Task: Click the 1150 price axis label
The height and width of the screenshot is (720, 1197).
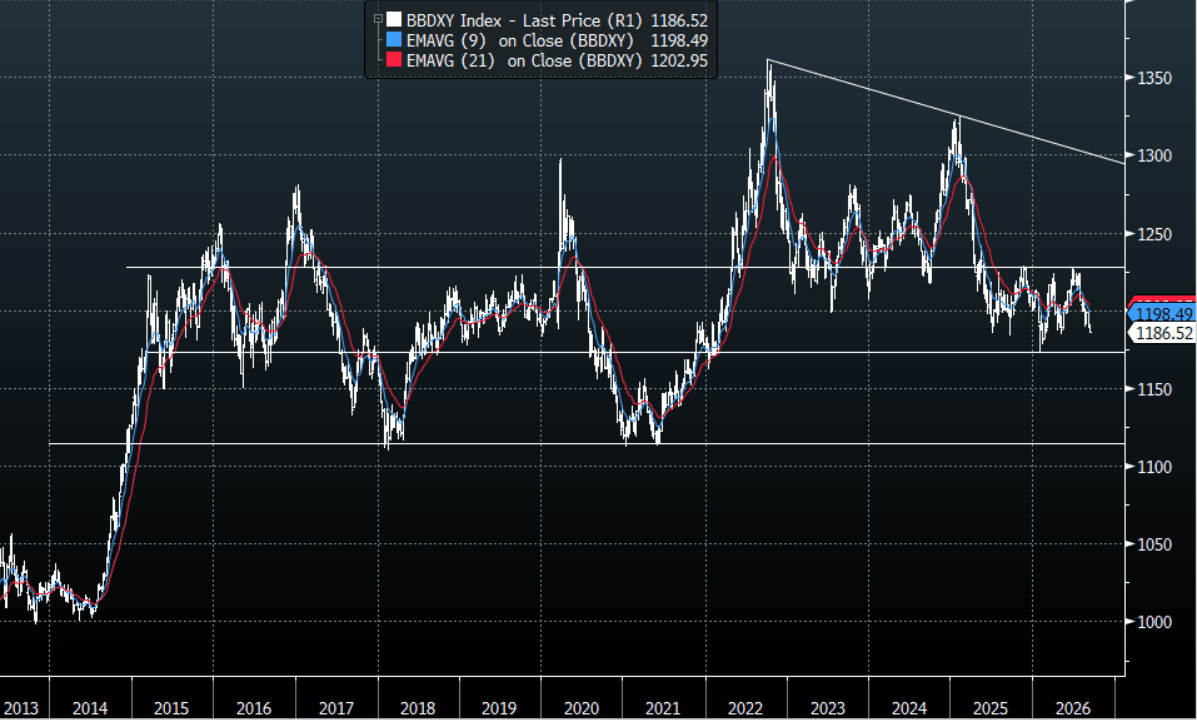Action: [x=1154, y=389]
